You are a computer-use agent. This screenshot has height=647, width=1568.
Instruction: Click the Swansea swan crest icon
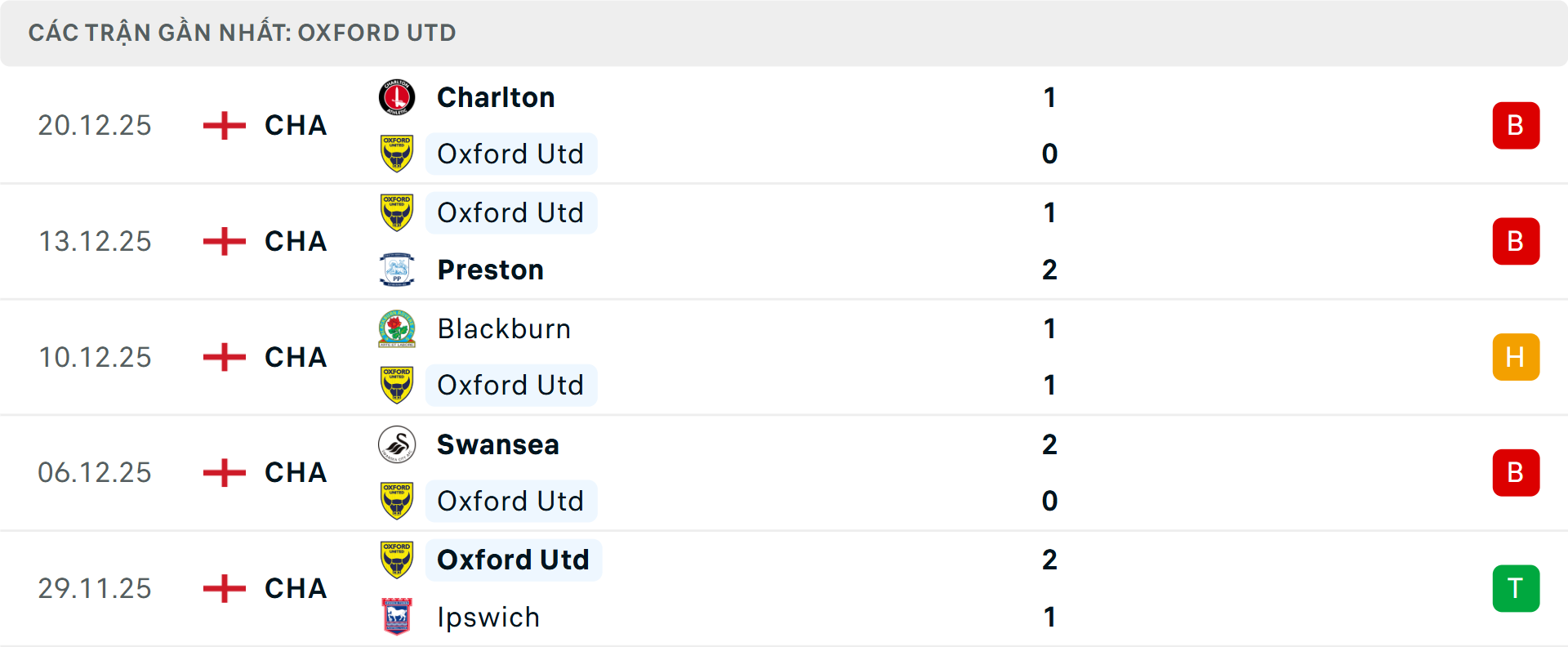(x=397, y=444)
